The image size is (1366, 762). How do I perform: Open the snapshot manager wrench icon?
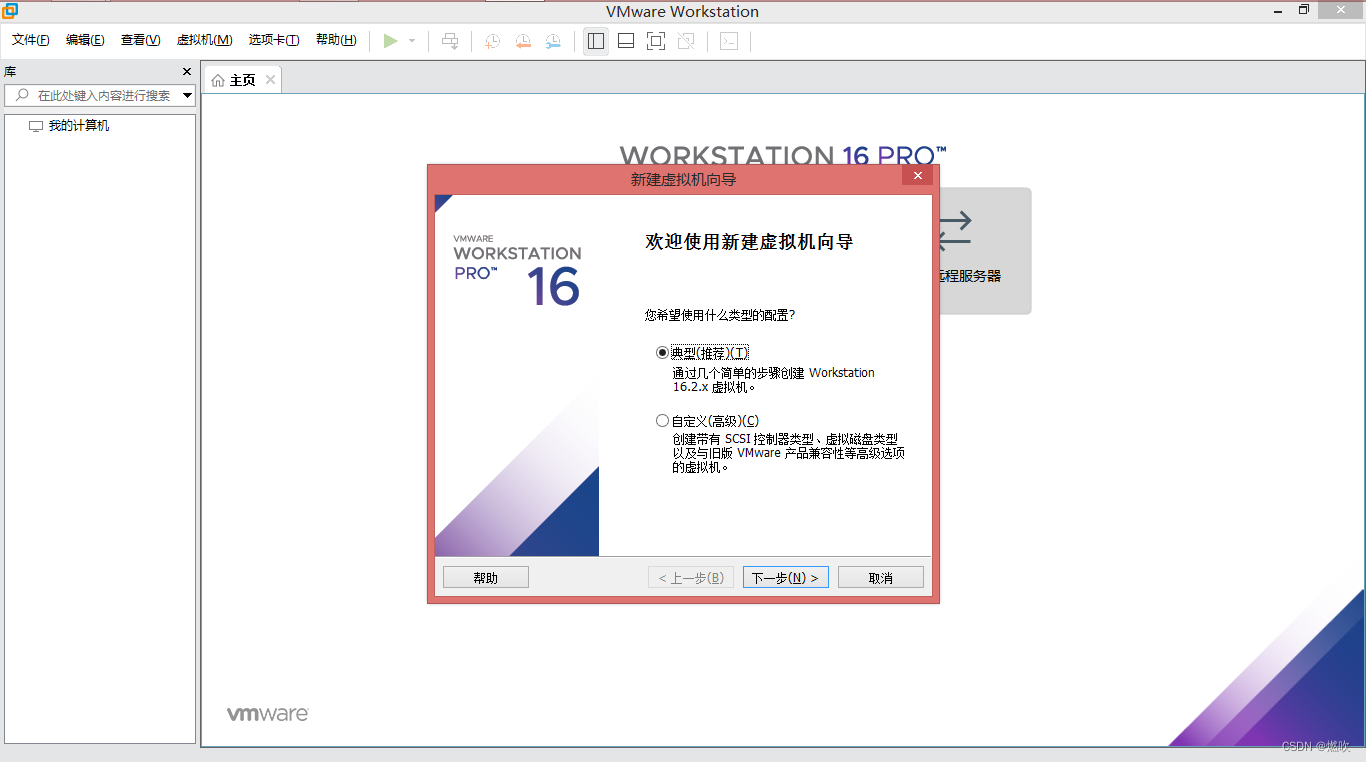553,41
